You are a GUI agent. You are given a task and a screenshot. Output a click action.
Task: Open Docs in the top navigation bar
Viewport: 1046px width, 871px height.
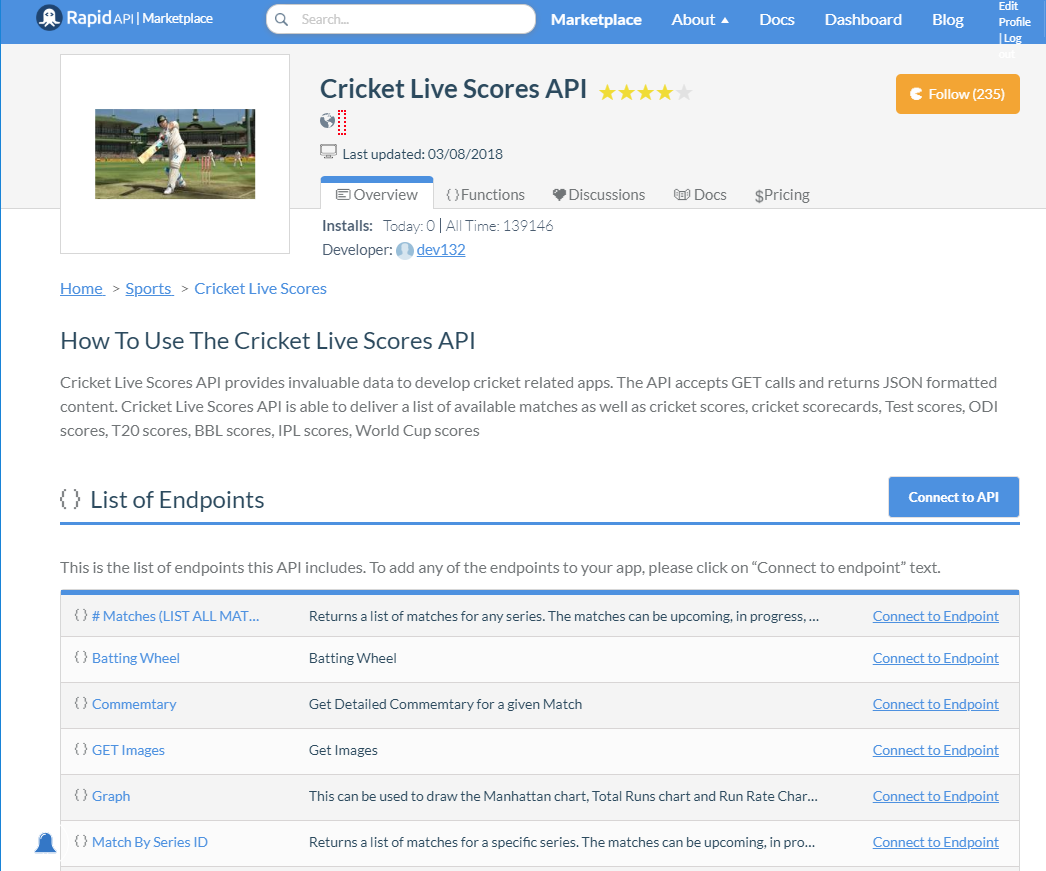click(776, 20)
